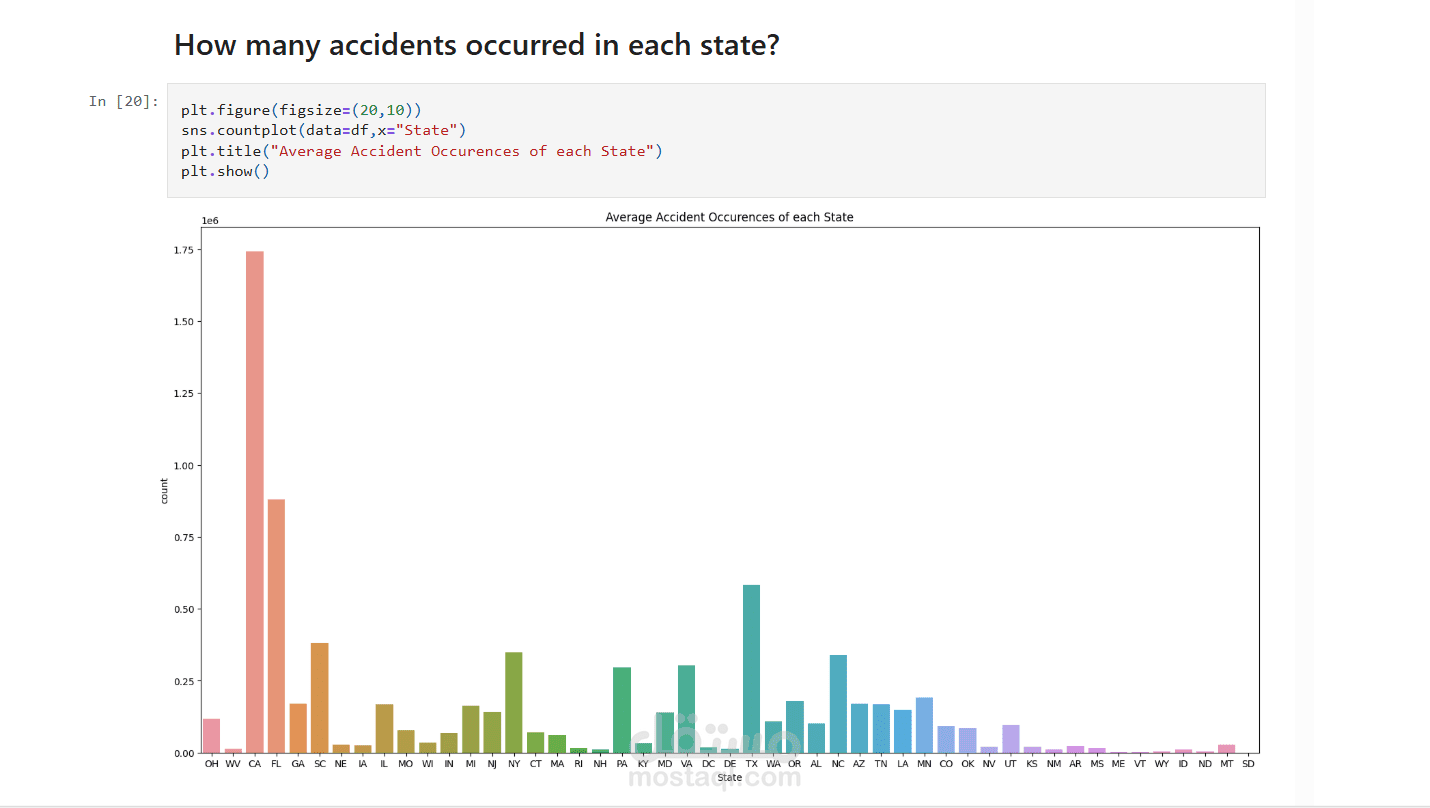Click the SD tick label on the x-axis
This screenshot has width=1430, height=808.
1248,764
